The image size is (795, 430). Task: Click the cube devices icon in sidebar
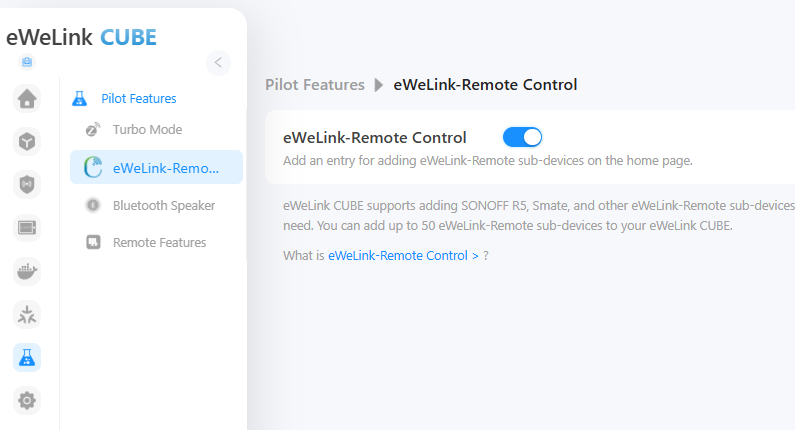tap(27, 141)
